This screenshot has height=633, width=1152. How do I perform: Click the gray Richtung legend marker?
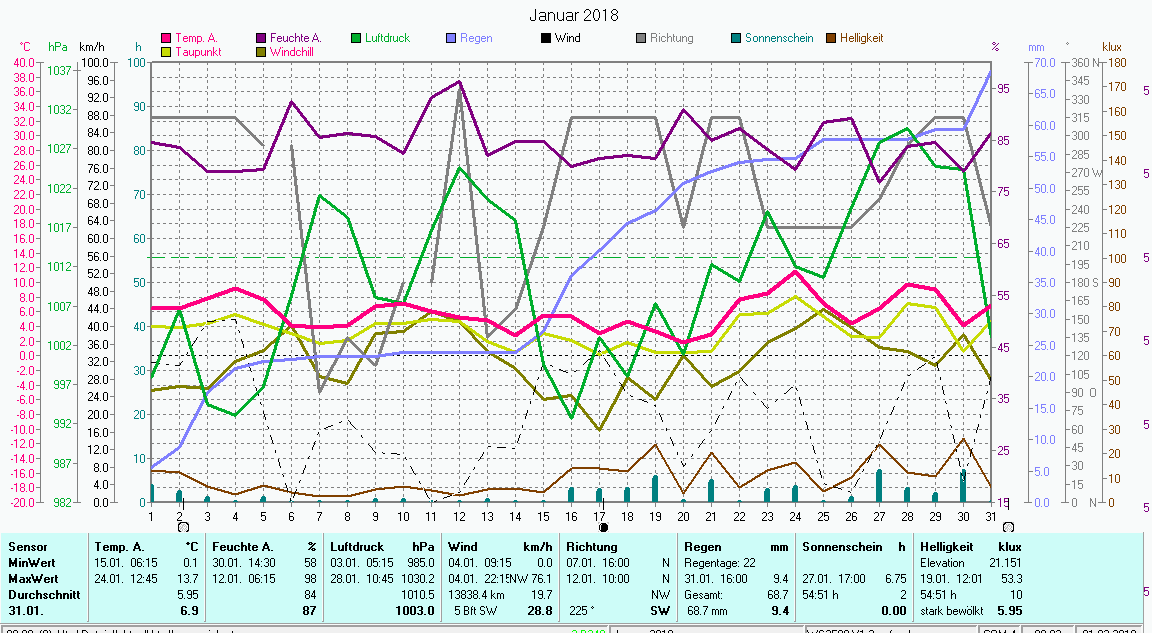click(x=641, y=38)
